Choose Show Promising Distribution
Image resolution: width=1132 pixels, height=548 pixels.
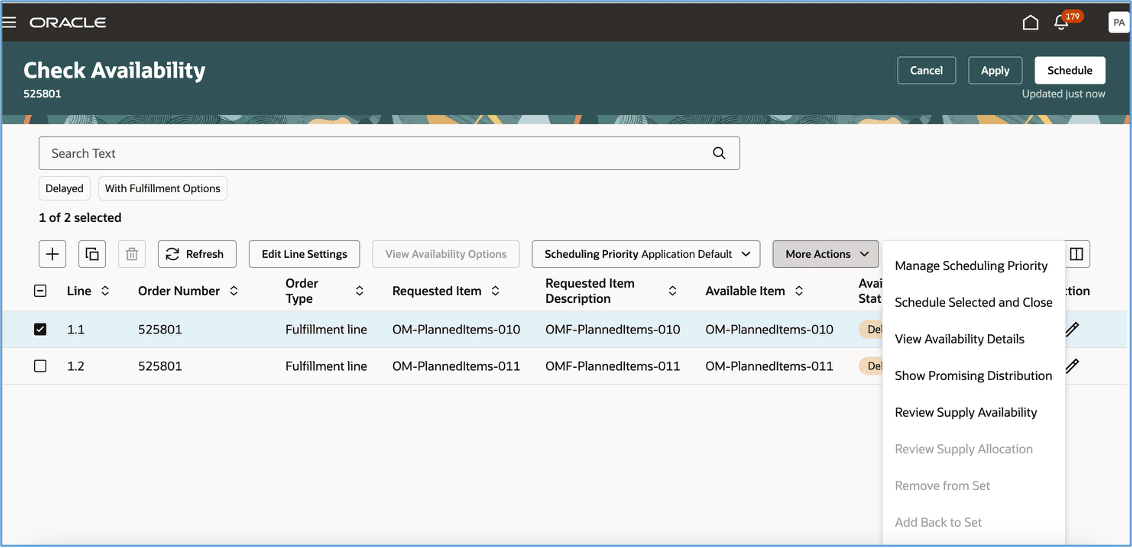(973, 375)
